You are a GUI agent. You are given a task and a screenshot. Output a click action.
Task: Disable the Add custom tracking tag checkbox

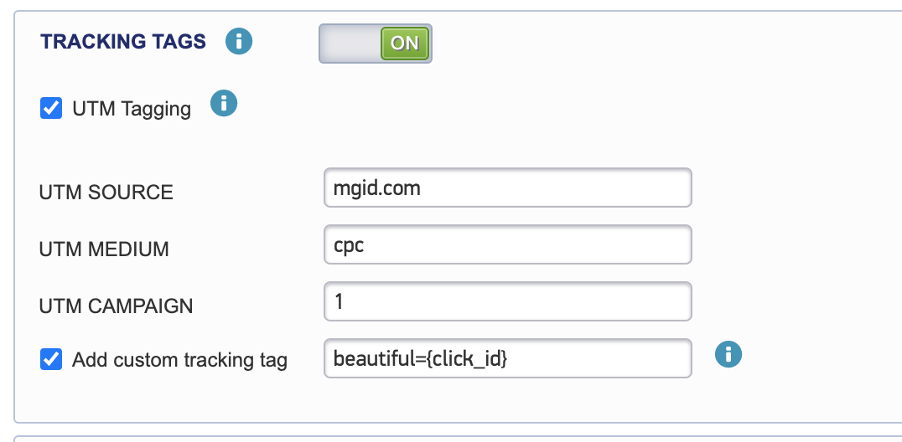click(x=51, y=359)
